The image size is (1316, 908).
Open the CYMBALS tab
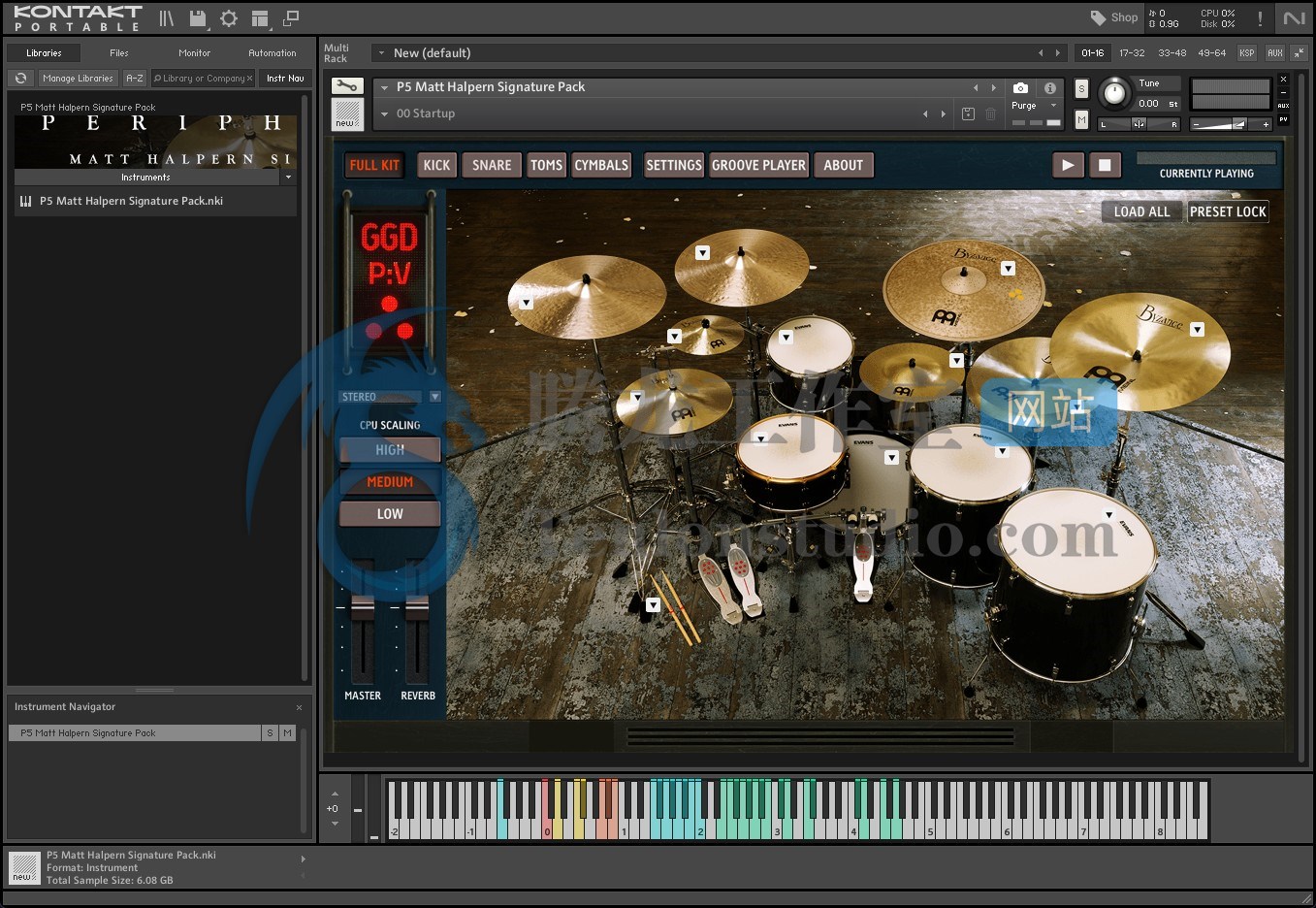point(601,166)
